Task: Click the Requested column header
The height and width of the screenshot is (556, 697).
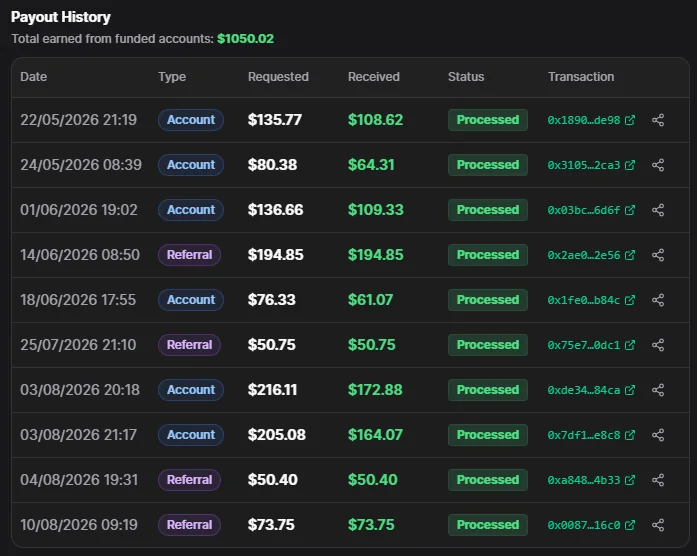Action: click(x=278, y=77)
